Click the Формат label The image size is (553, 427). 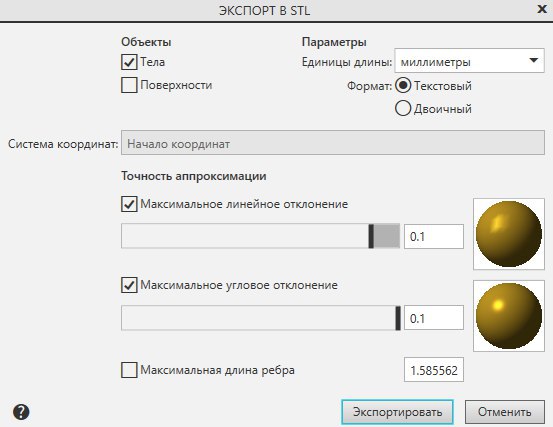pyautogui.click(x=369, y=86)
